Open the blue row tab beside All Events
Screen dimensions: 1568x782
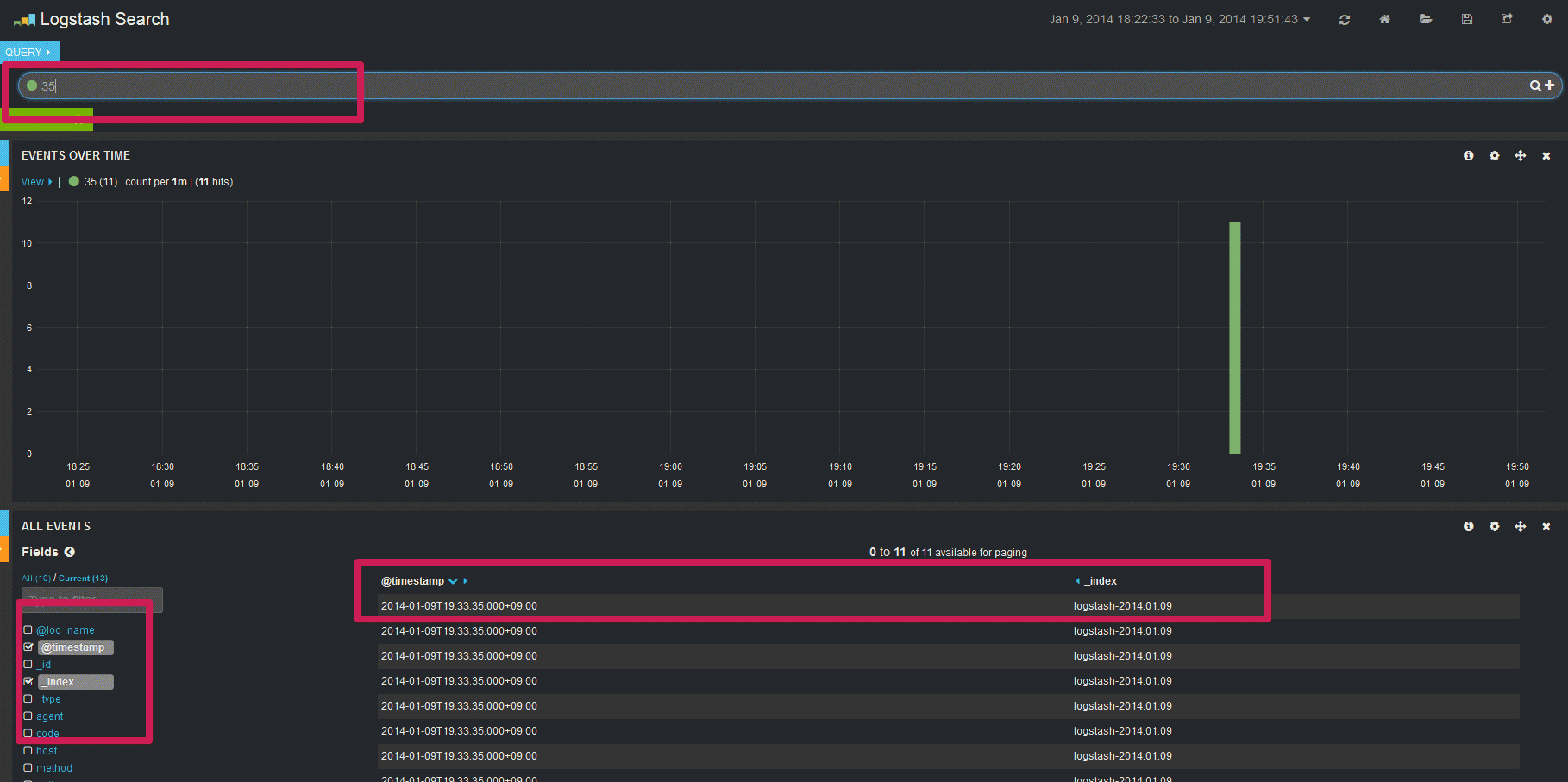(4, 523)
